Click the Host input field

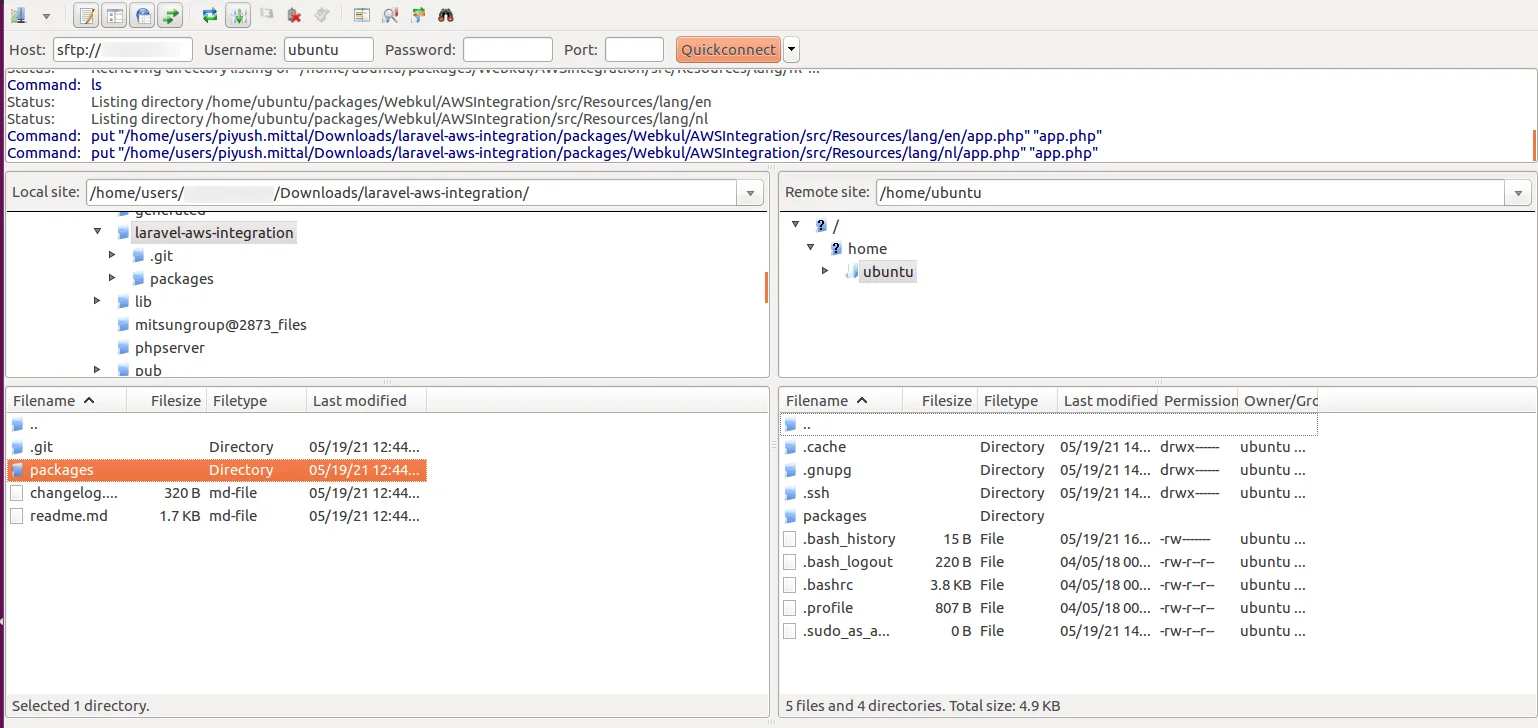click(123, 49)
